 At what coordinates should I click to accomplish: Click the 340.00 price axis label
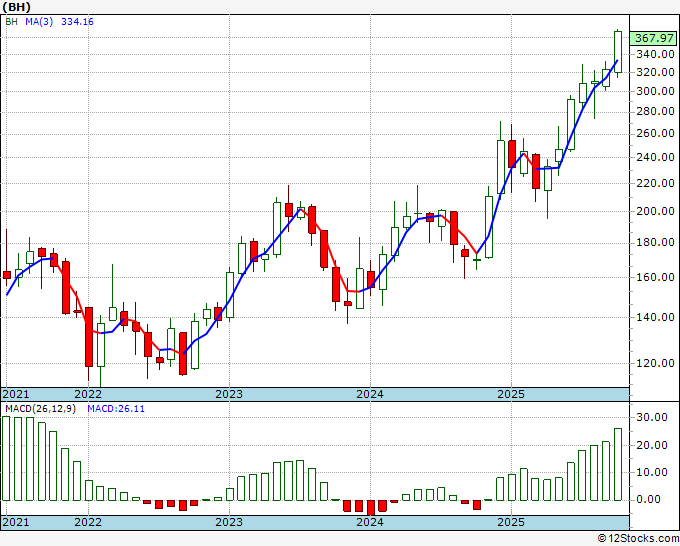pyautogui.click(x=655, y=55)
